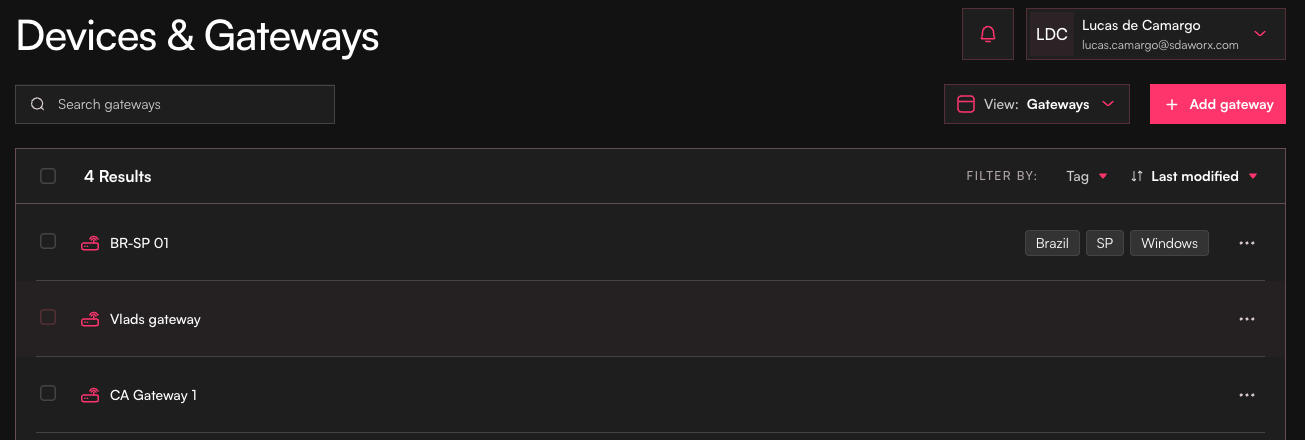The image size is (1305, 440).
Task: Open the notifications bell
Action: point(988,34)
